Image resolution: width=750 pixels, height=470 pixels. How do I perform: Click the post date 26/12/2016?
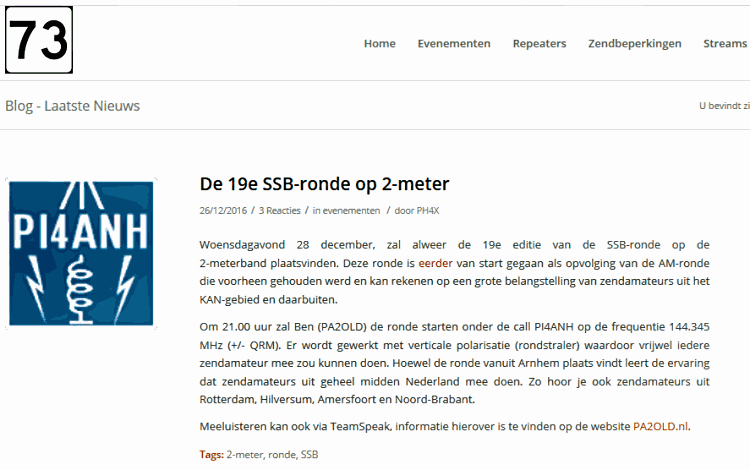223,210
